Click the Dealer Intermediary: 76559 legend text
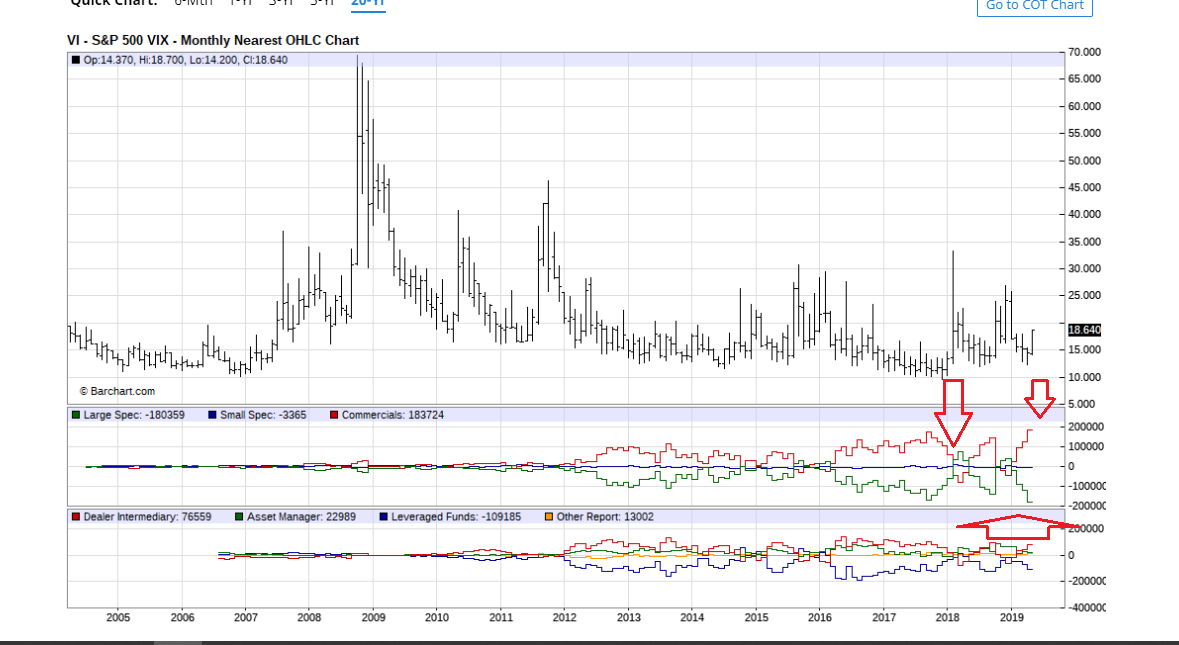Image resolution: width=1179 pixels, height=645 pixels. (x=147, y=517)
